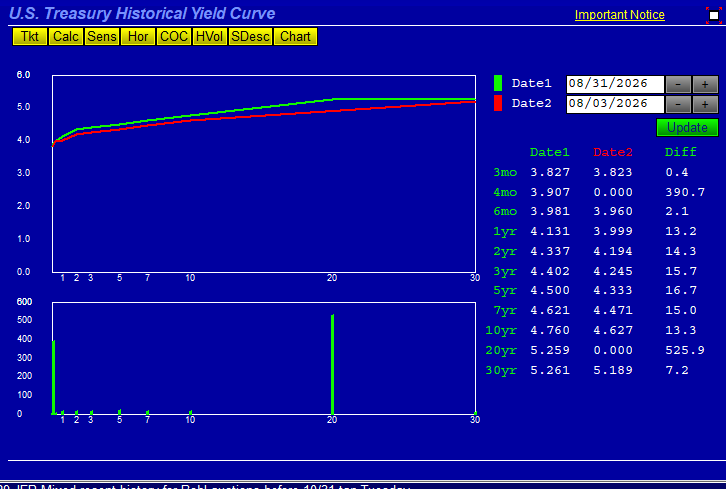Select the 6mo row label
The image size is (726, 489).
(x=505, y=211)
